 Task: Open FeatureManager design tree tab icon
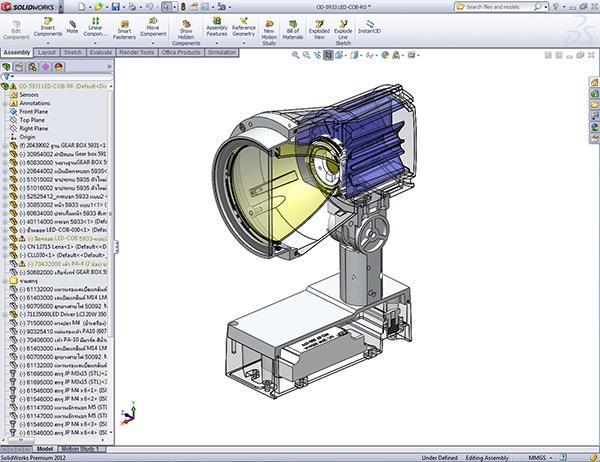(6, 67)
